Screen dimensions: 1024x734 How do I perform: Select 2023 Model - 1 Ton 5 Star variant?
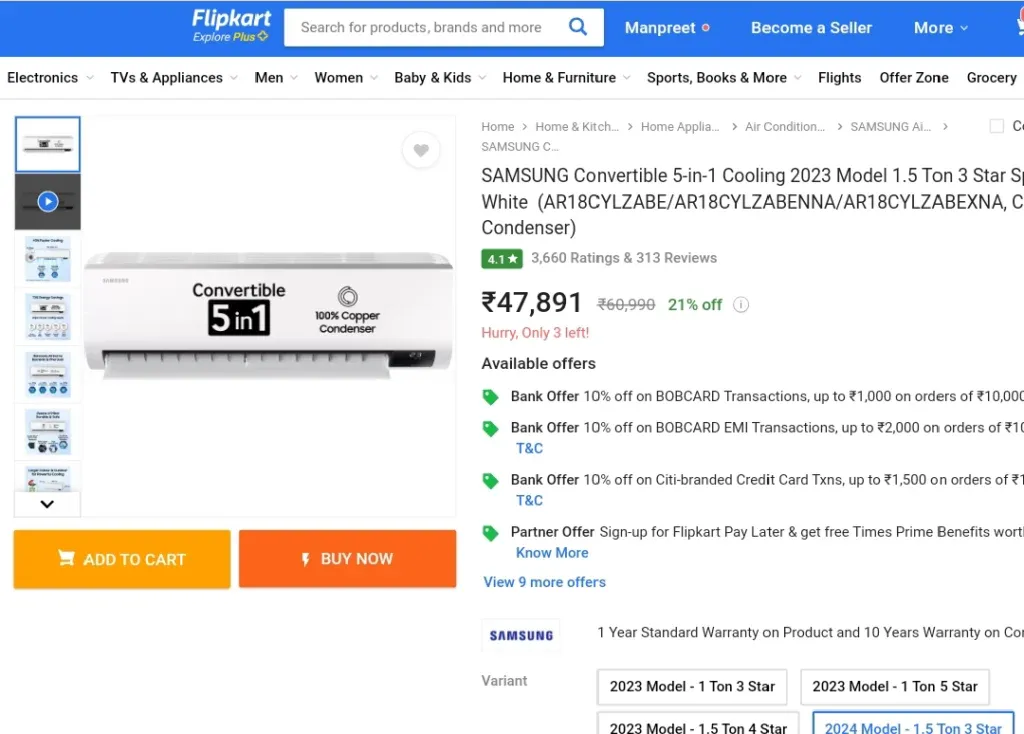(x=895, y=686)
